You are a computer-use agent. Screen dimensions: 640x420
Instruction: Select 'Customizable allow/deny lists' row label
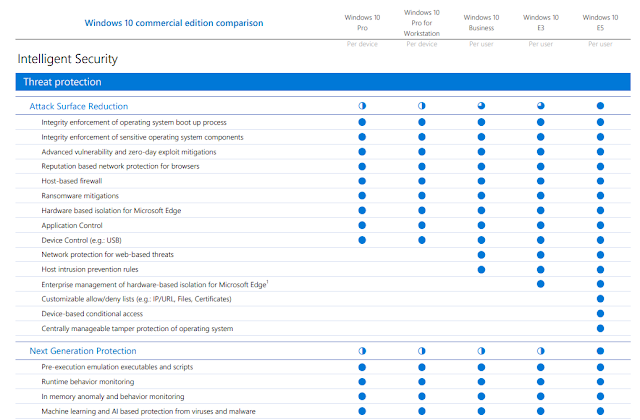point(136,299)
